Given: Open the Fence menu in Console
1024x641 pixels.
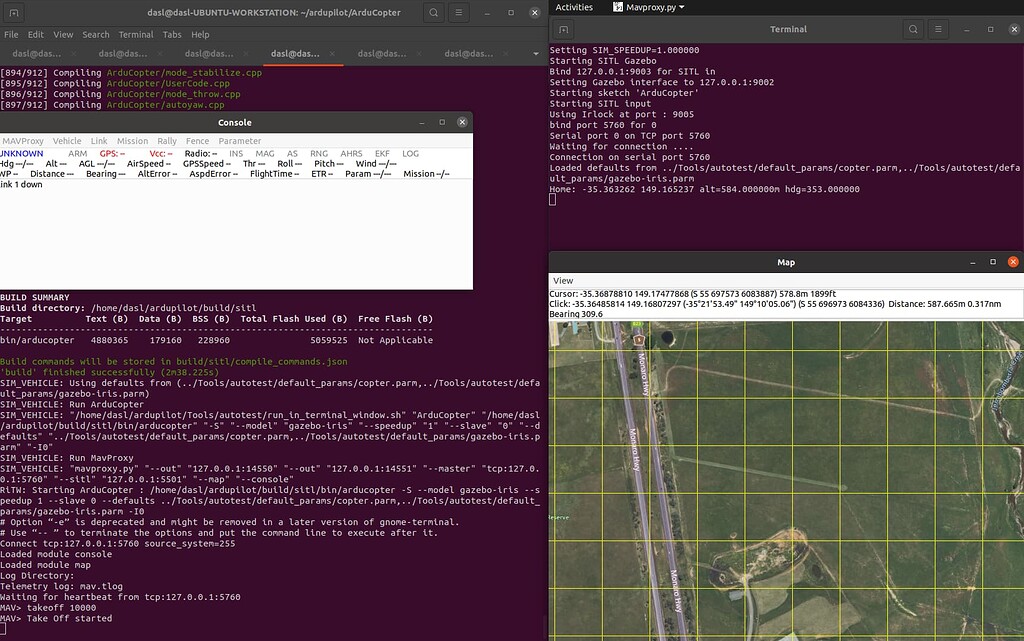Looking at the screenshot, I should 197,141.
